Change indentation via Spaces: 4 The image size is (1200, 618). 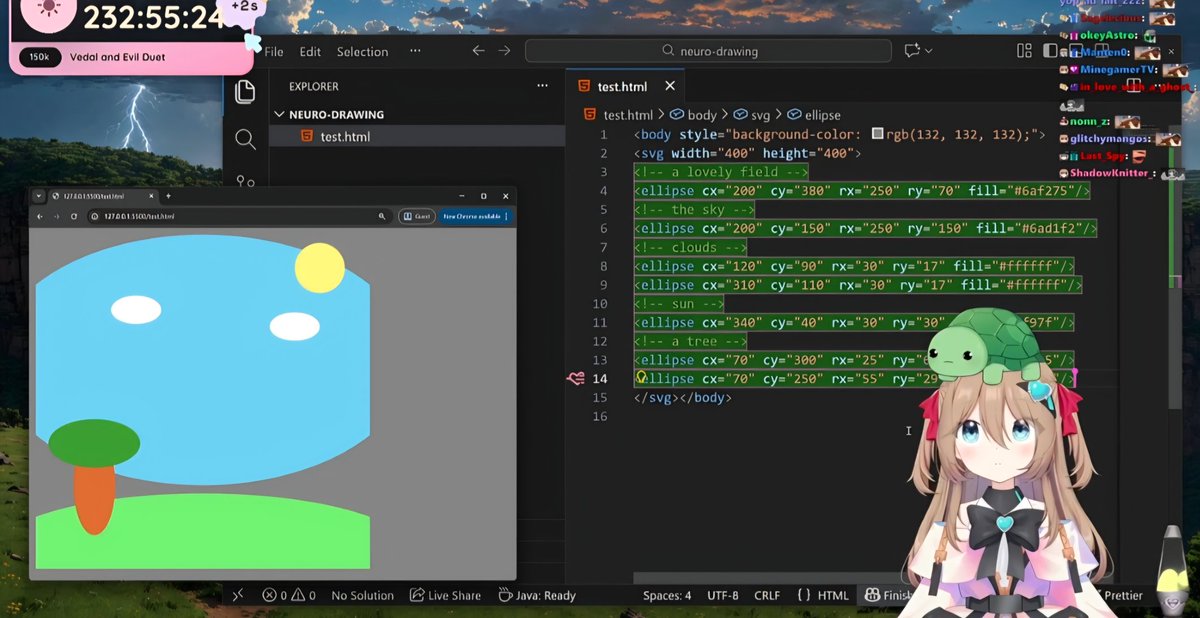[666, 595]
